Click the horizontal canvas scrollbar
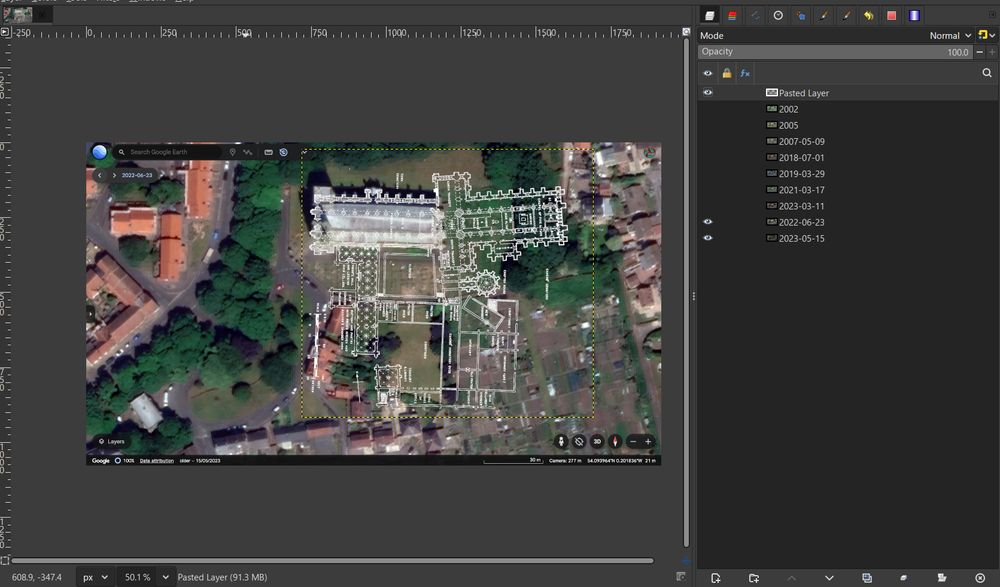Screen dimensions: 1000x587 [332, 561]
